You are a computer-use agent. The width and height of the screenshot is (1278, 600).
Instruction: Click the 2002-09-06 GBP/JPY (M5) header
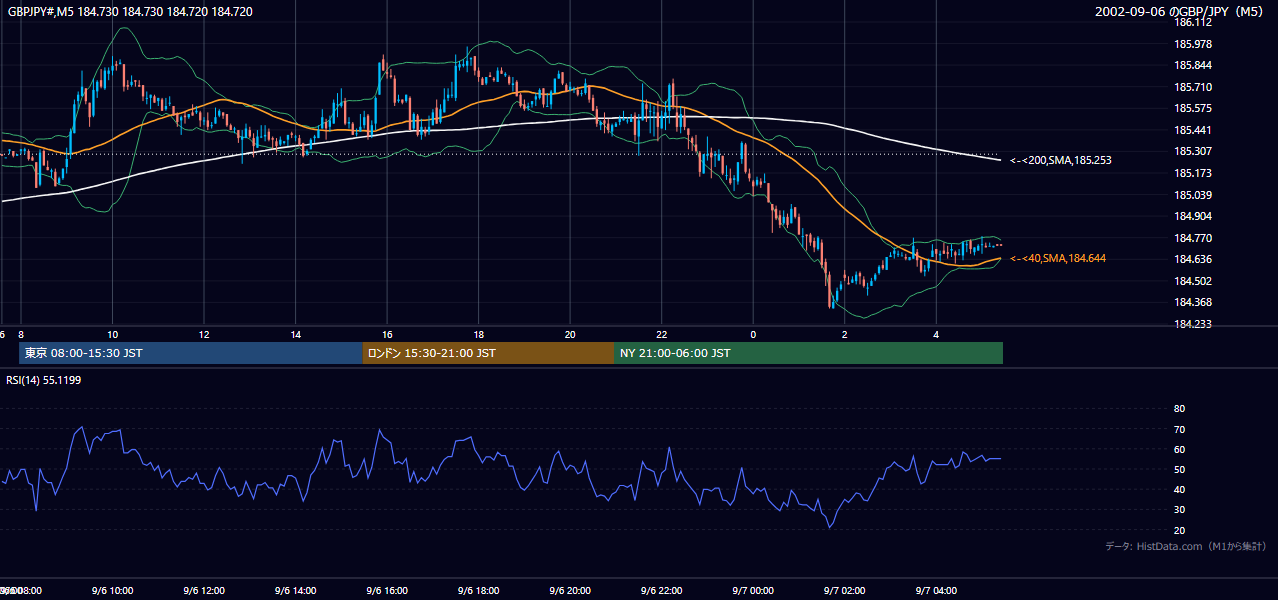tap(1180, 12)
